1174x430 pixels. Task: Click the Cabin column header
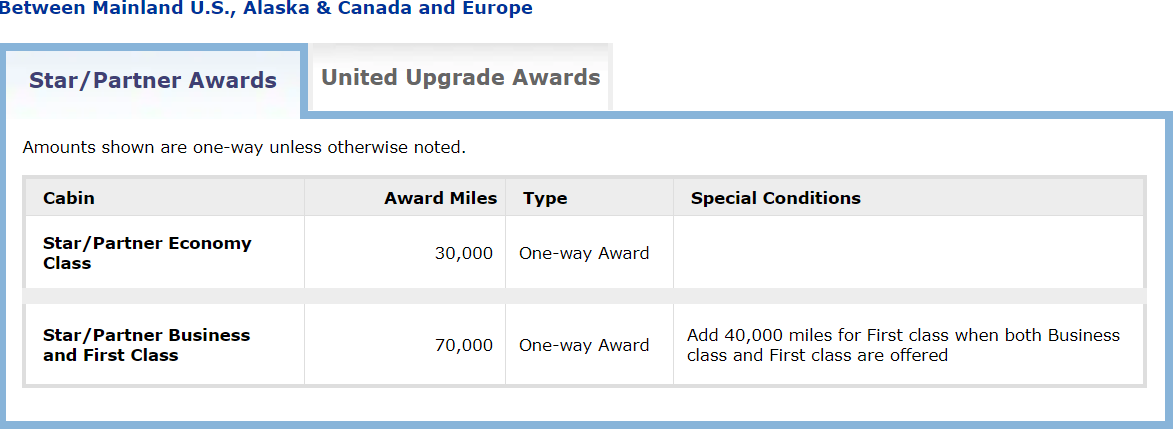pyautogui.click(x=69, y=199)
